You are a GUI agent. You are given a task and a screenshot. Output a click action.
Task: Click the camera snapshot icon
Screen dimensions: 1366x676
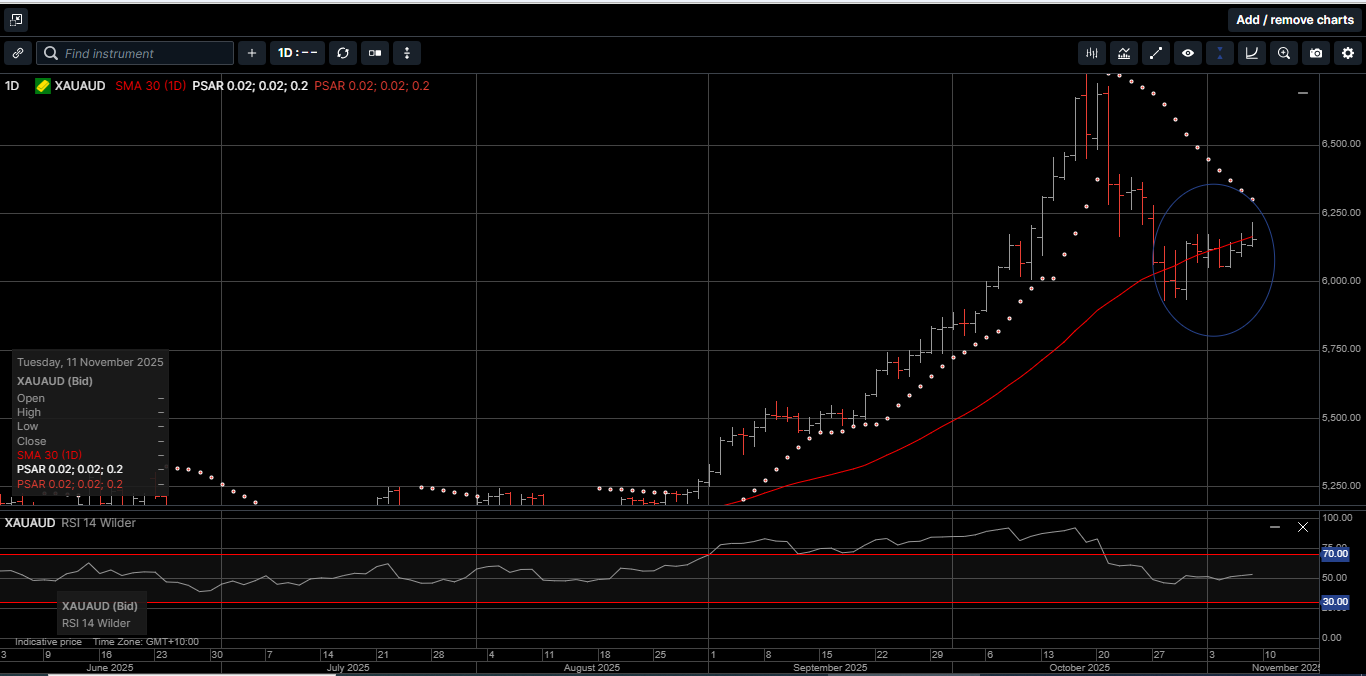(x=1316, y=53)
